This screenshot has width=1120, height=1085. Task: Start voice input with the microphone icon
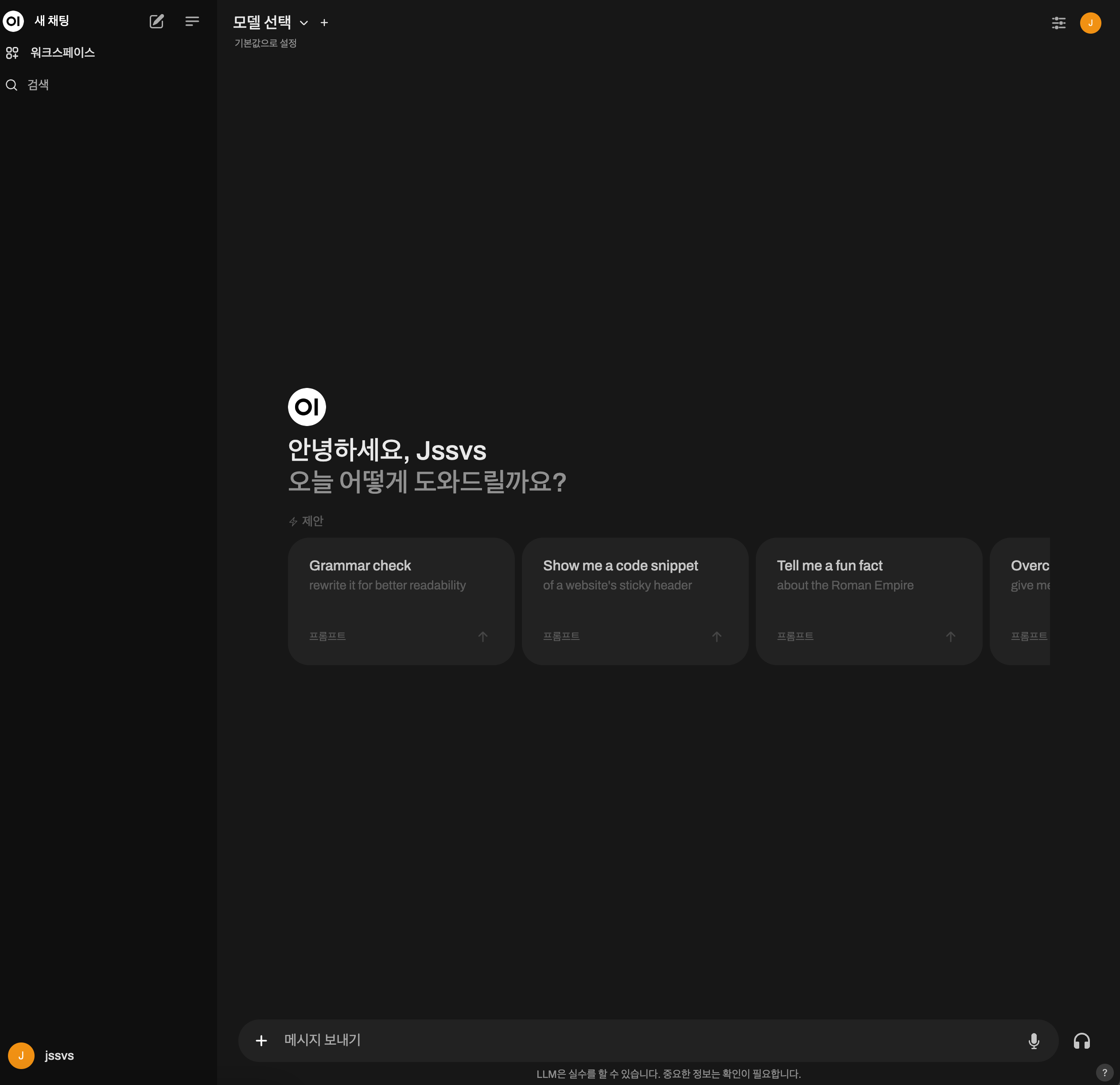pyautogui.click(x=1033, y=1040)
